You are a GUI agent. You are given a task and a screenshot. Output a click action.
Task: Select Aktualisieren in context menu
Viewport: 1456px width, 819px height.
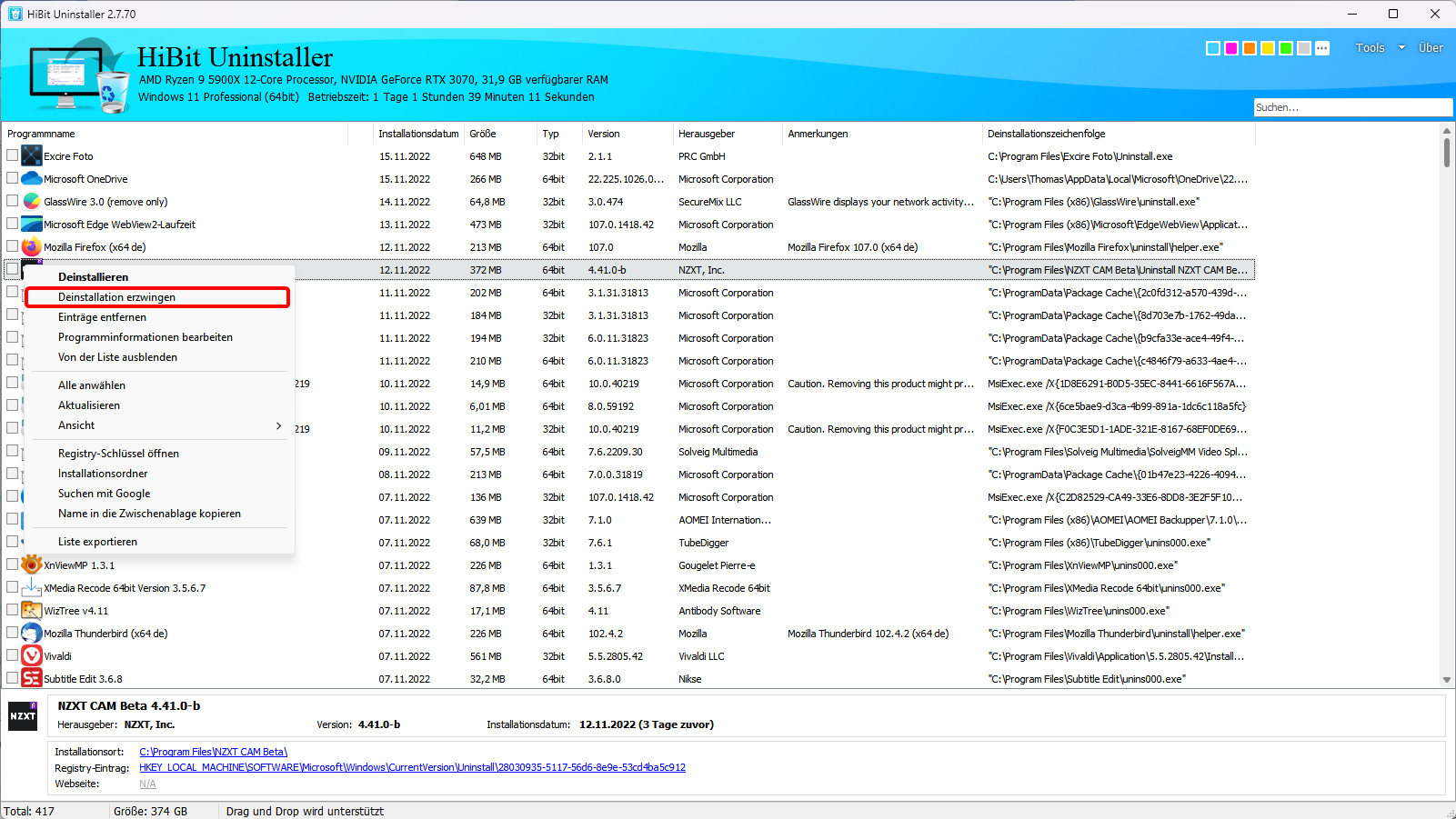[x=158, y=405]
